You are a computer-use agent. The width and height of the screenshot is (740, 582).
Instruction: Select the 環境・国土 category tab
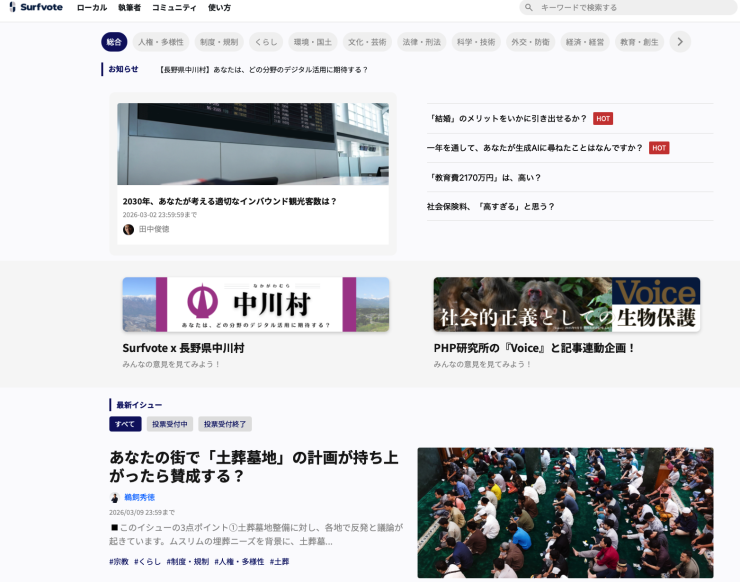point(313,42)
